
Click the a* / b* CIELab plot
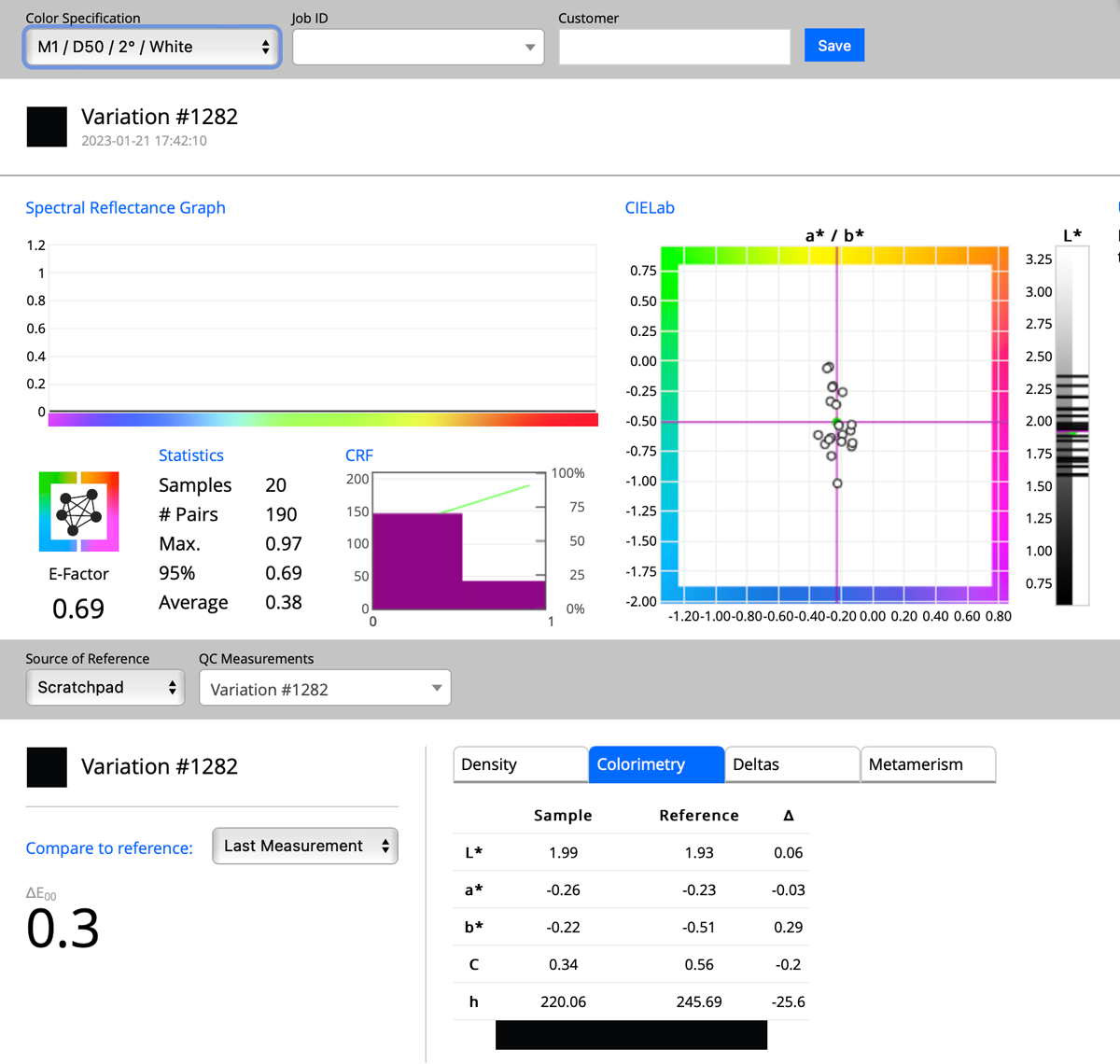(835, 425)
